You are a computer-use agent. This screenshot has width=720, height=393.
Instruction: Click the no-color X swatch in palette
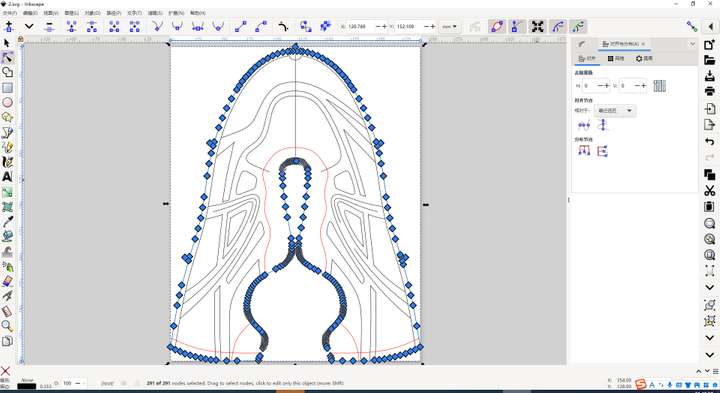pyautogui.click(x=5, y=371)
